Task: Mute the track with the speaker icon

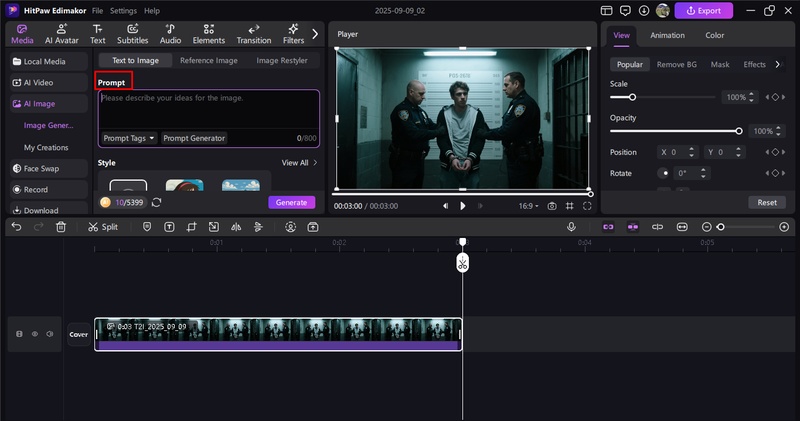Action: click(x=49, y=334)
